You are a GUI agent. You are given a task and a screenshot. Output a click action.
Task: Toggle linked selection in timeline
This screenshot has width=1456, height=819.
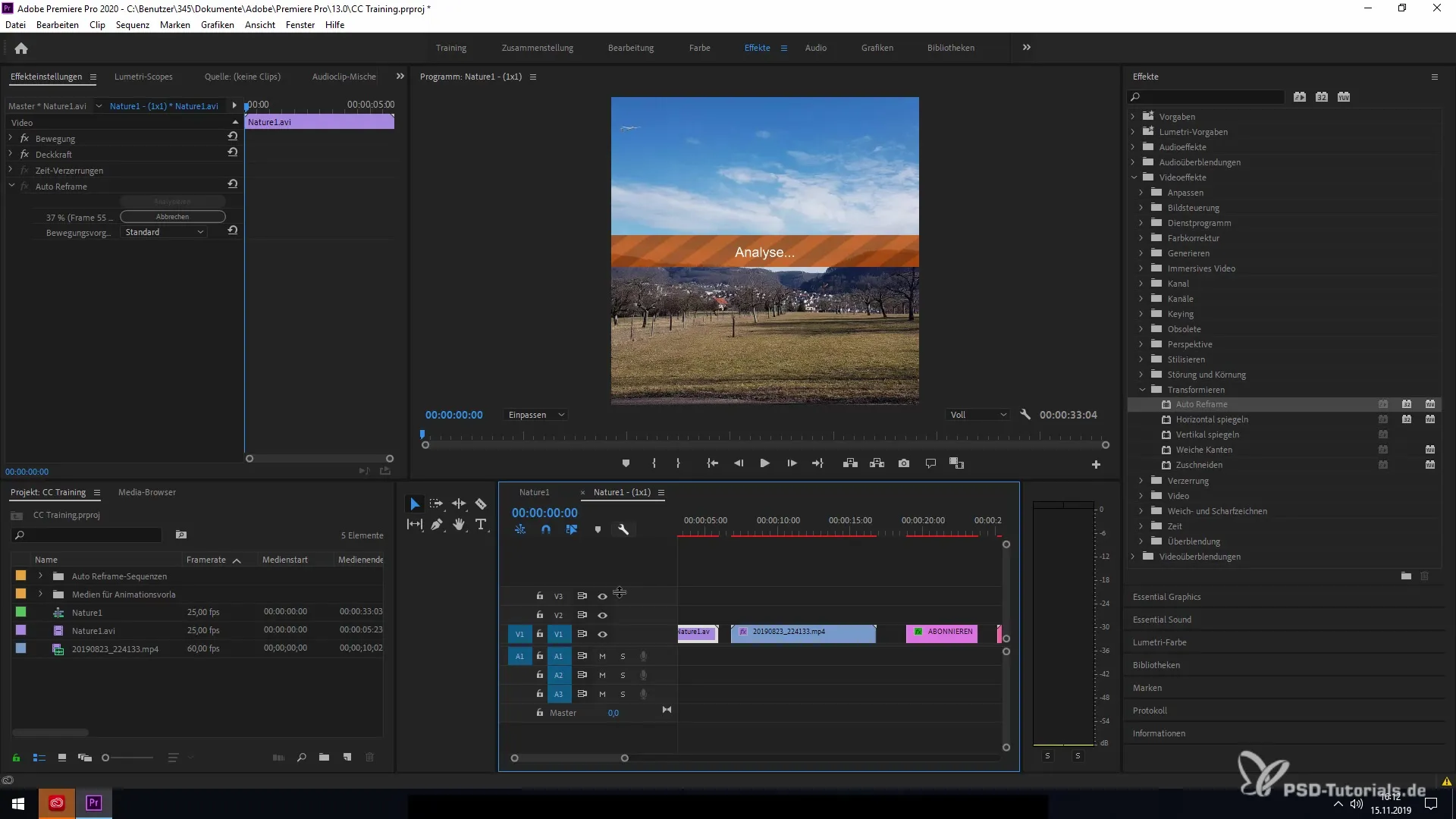tap(572, 530)
